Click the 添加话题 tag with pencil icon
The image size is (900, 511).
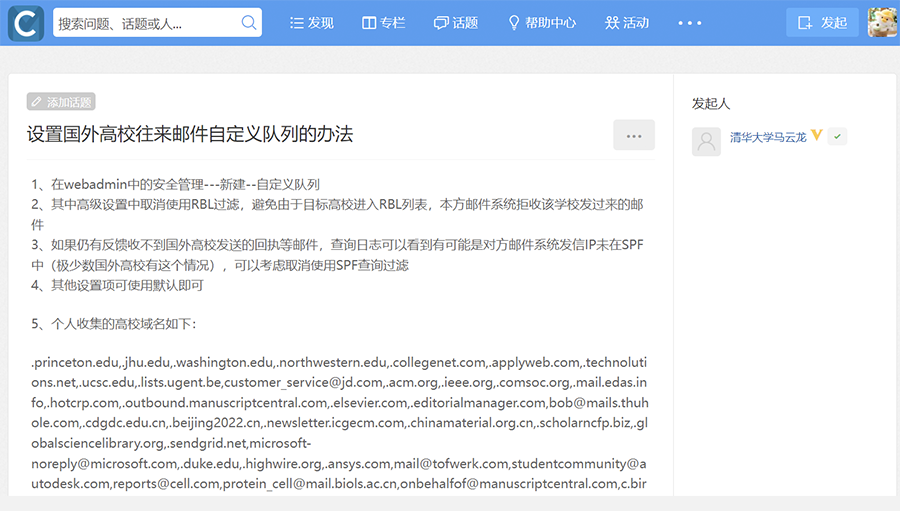61,102
